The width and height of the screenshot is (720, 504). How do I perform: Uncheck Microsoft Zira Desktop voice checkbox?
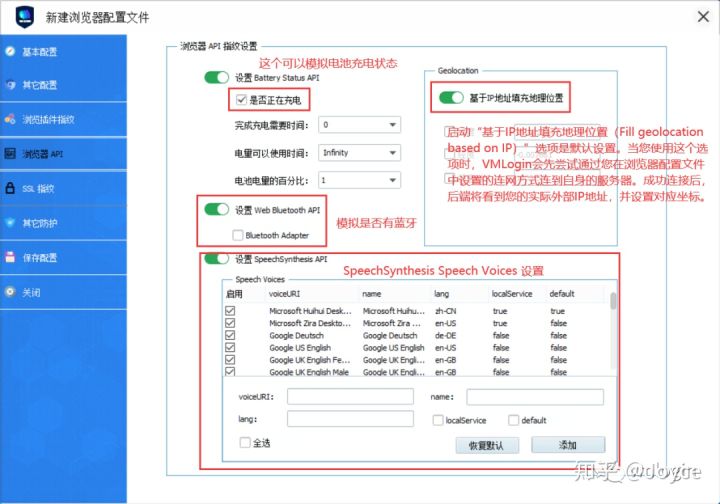(230, 323)
